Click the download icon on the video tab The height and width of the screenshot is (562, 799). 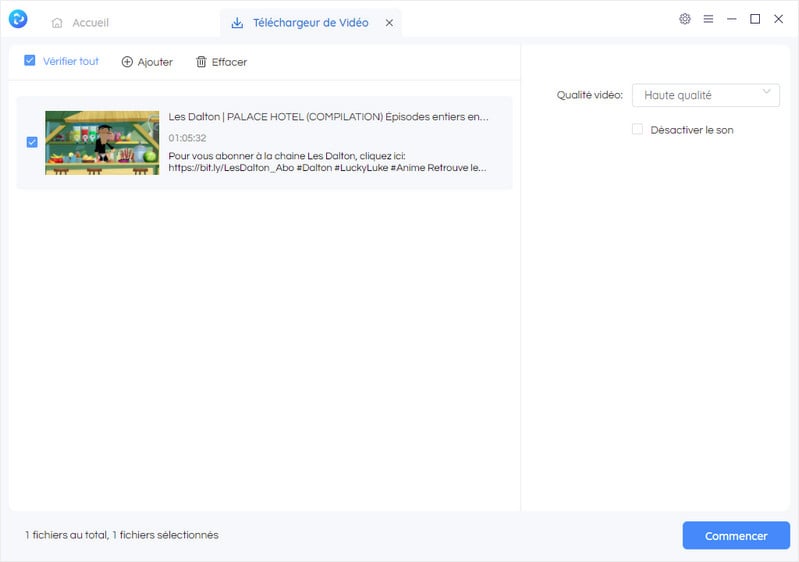[x=237, y=23]
